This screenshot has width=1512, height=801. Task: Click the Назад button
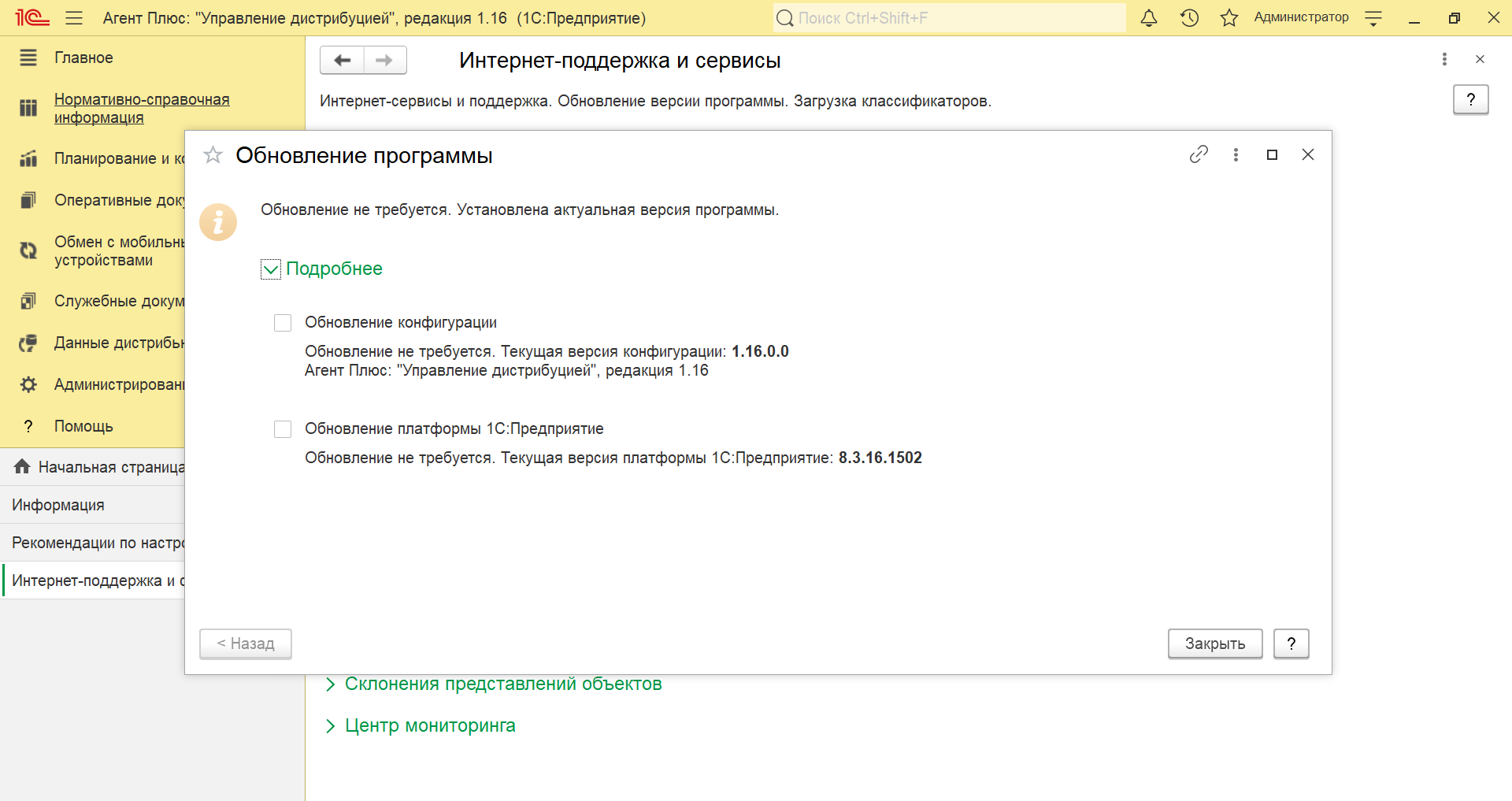click(x=246, y=643)
